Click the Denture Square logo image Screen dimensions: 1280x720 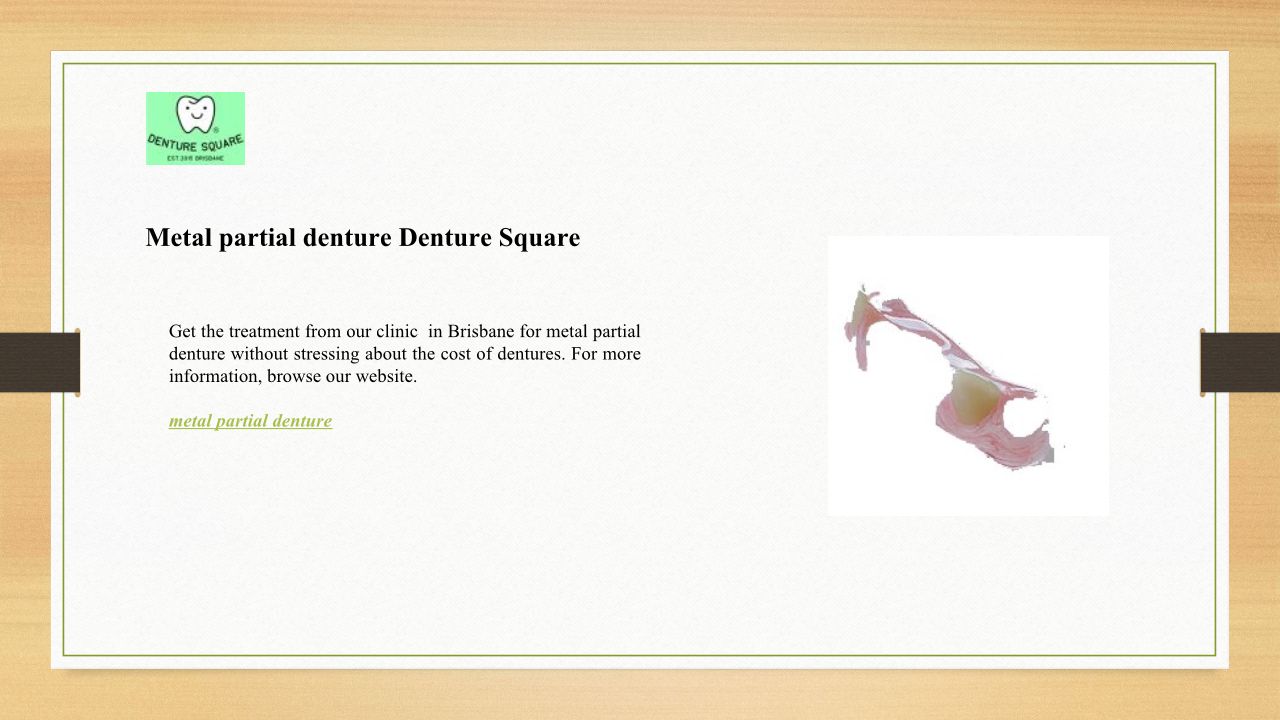point(195,128)
